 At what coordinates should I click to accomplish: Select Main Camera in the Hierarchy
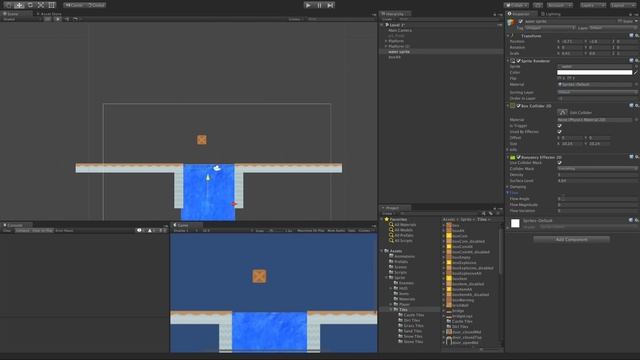pyautogui.click(x=400, y=30)
